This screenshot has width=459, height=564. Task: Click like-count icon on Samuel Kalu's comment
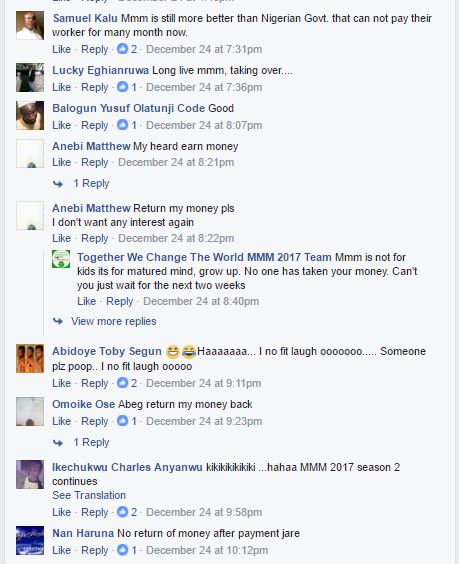[123, 49]
